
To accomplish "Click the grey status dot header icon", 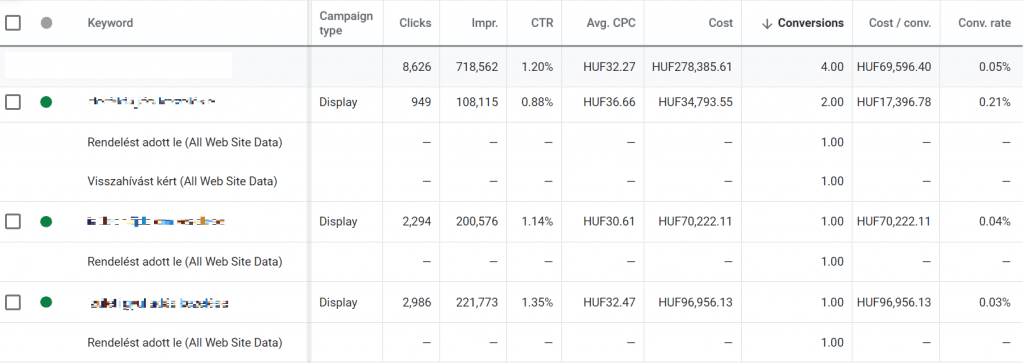I will pos(46,23).
